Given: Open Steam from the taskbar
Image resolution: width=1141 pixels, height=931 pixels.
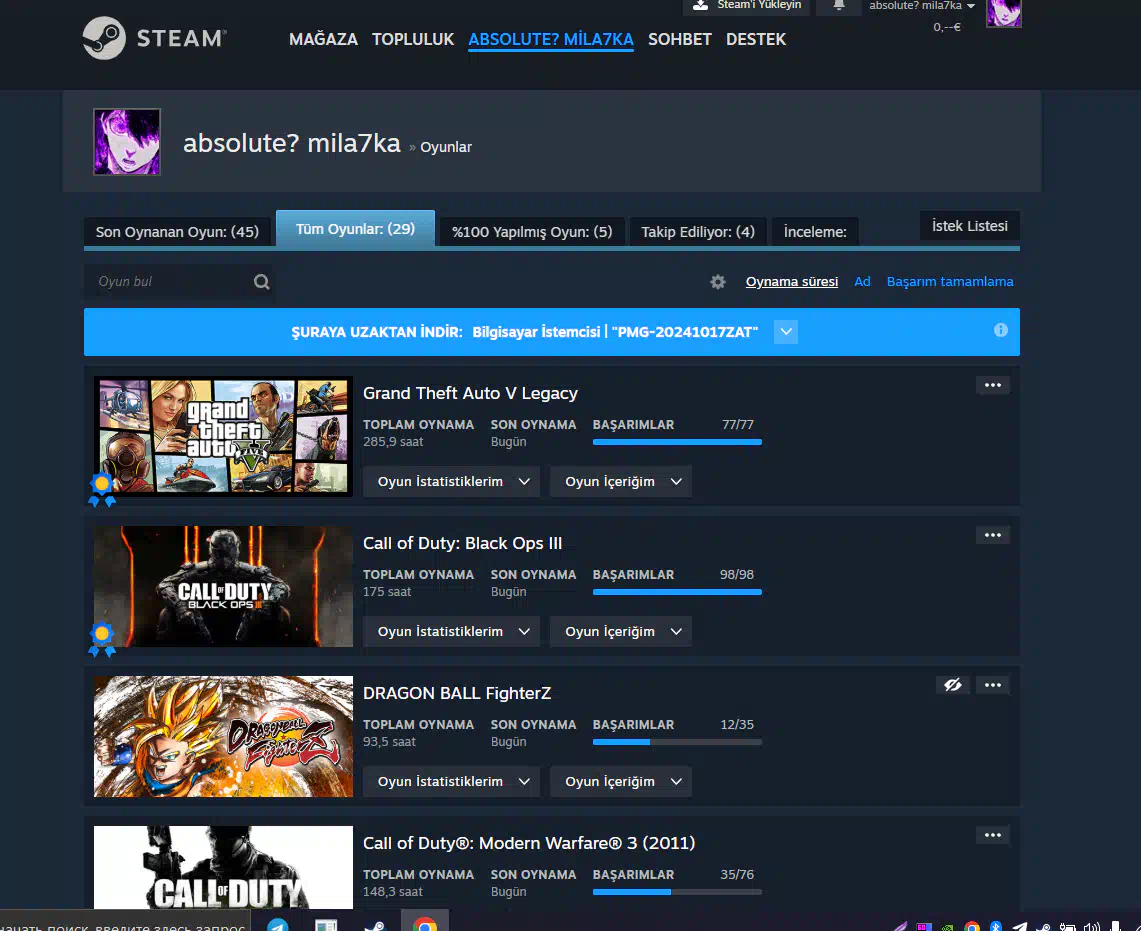Looking at the screenshot, I should (x=375, y=925).
